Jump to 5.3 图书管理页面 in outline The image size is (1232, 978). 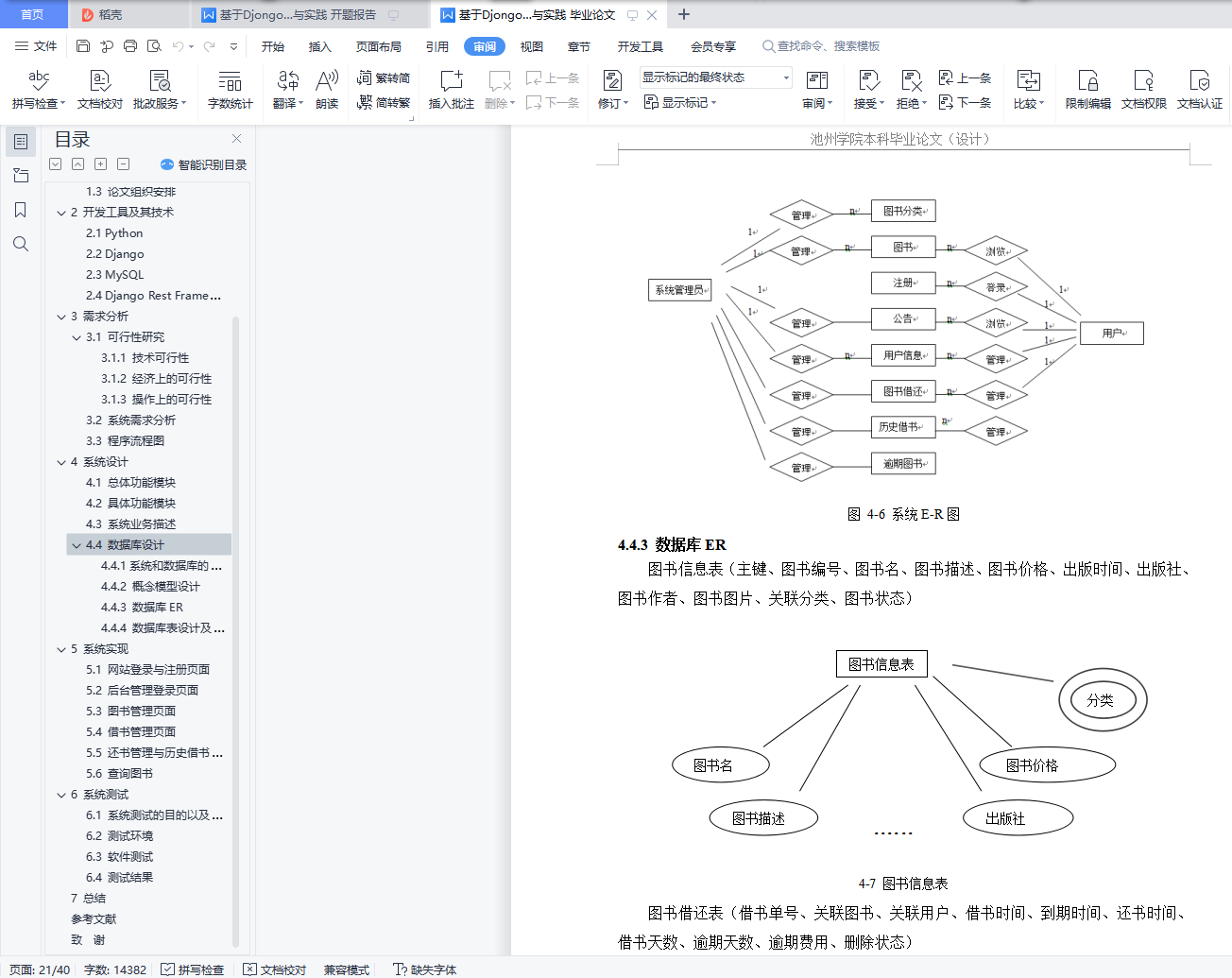(131, 712)
